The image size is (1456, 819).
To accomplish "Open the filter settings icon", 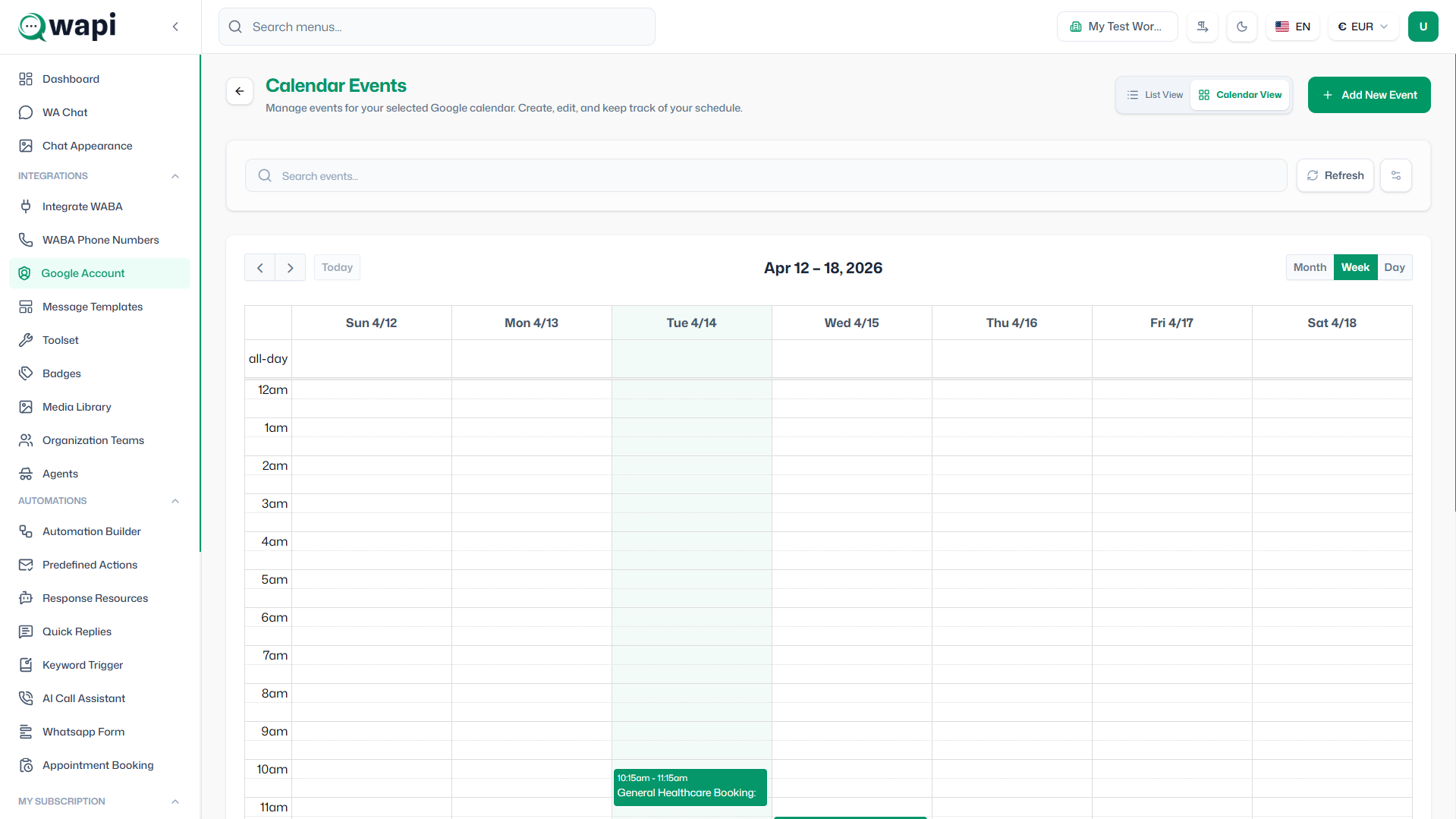I will [1396, 175].
